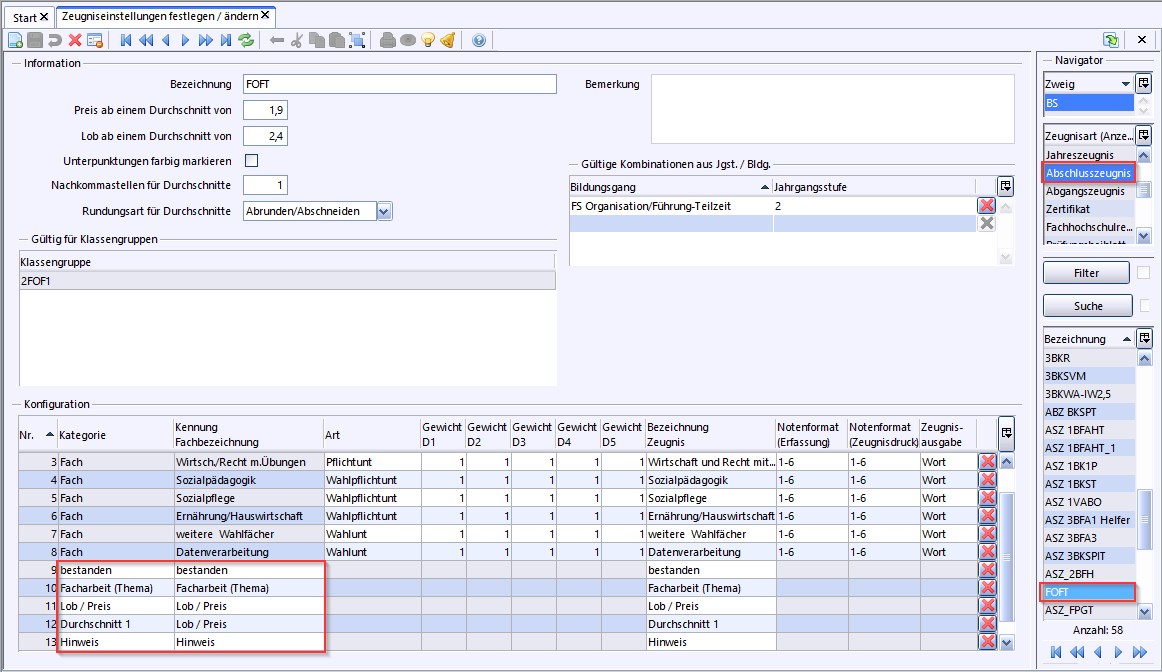Click the bell icon in toolbar
Image resolution: width=1162 pixels, height=672 pixels.
(447, 40)
